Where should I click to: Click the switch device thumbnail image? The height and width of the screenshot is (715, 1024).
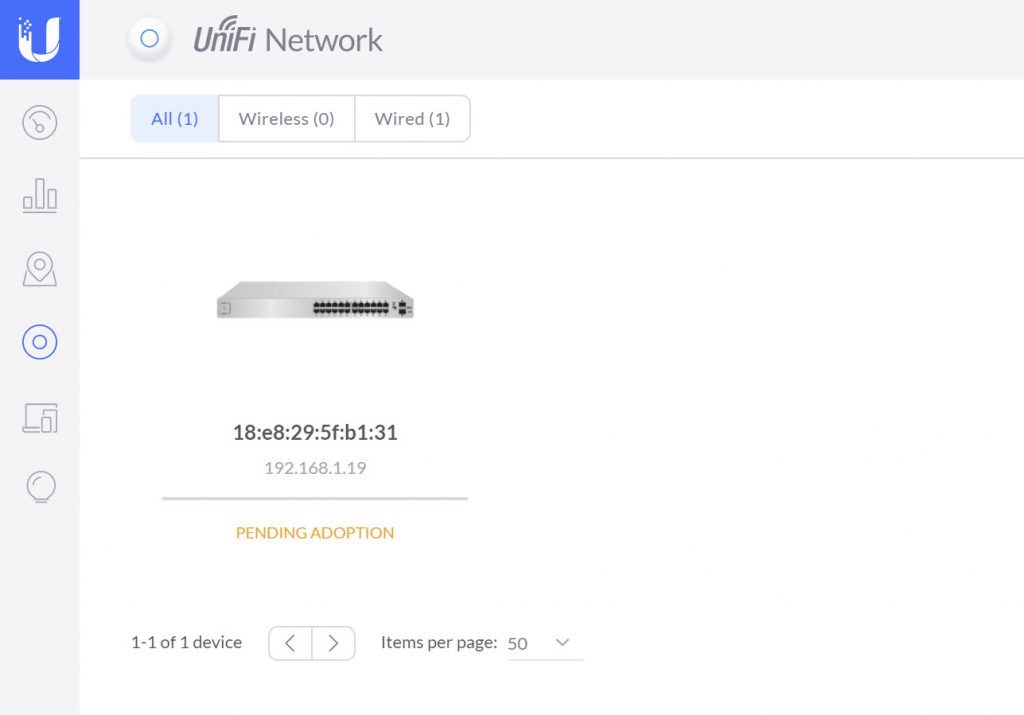pyautogui.click(x=315, y=300)
